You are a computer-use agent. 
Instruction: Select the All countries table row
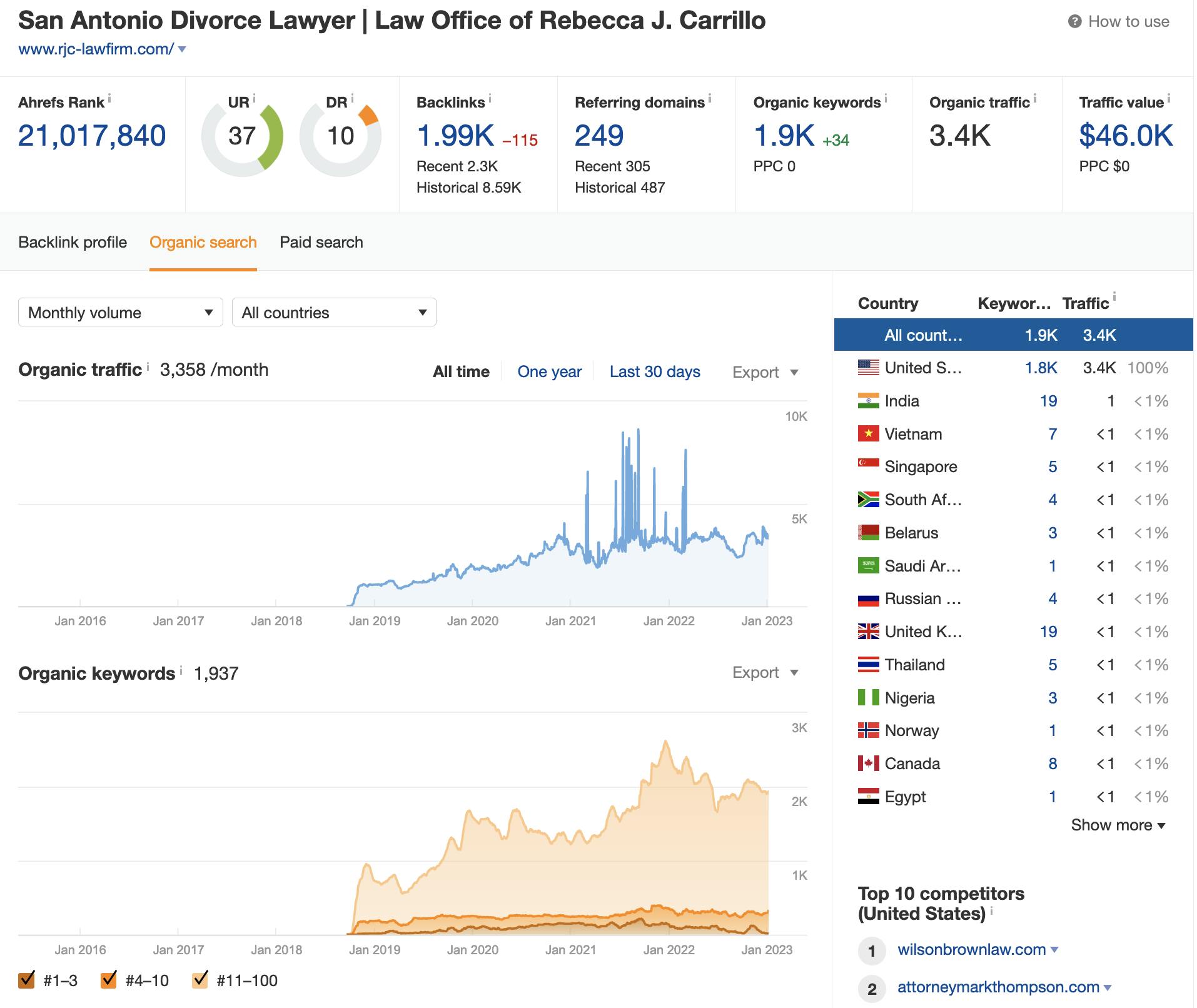pyautogui.click(x=1013, y=335)
